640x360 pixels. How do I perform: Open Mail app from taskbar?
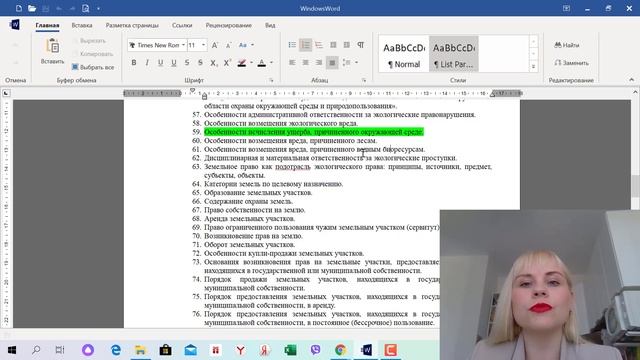point(191,350)
